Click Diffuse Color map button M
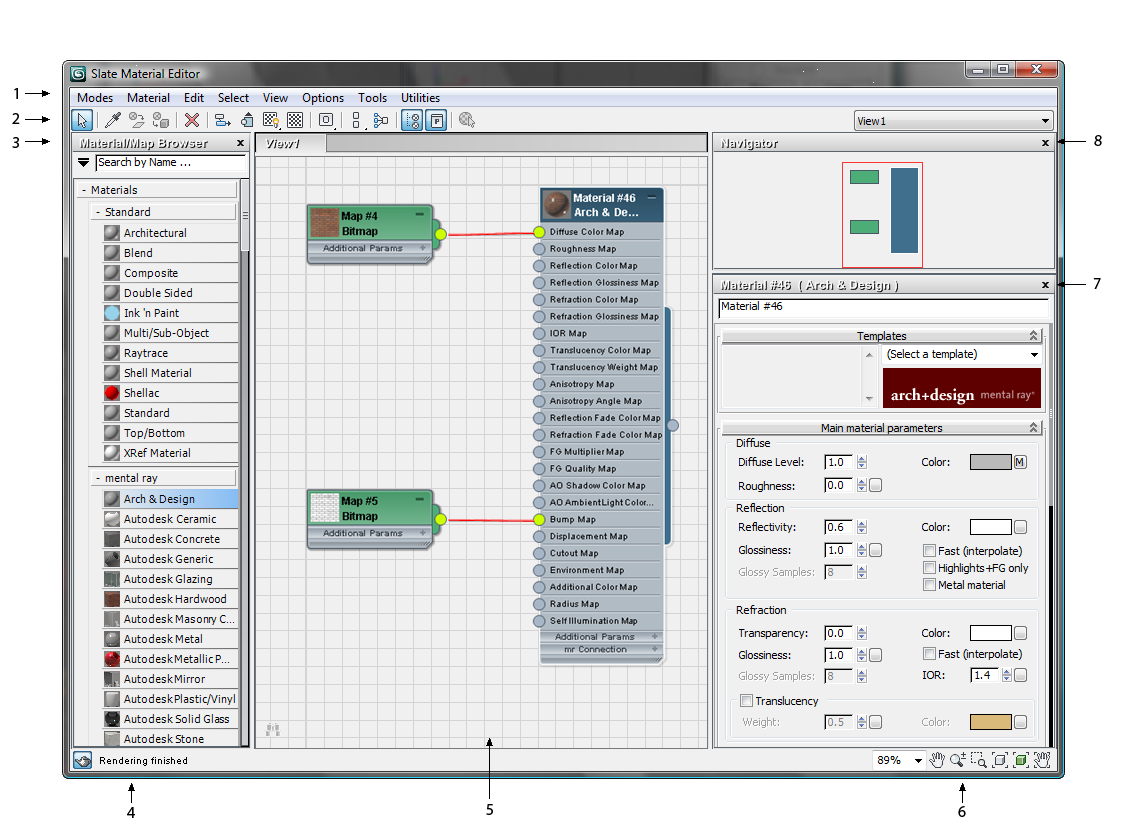 (1020, 462)
